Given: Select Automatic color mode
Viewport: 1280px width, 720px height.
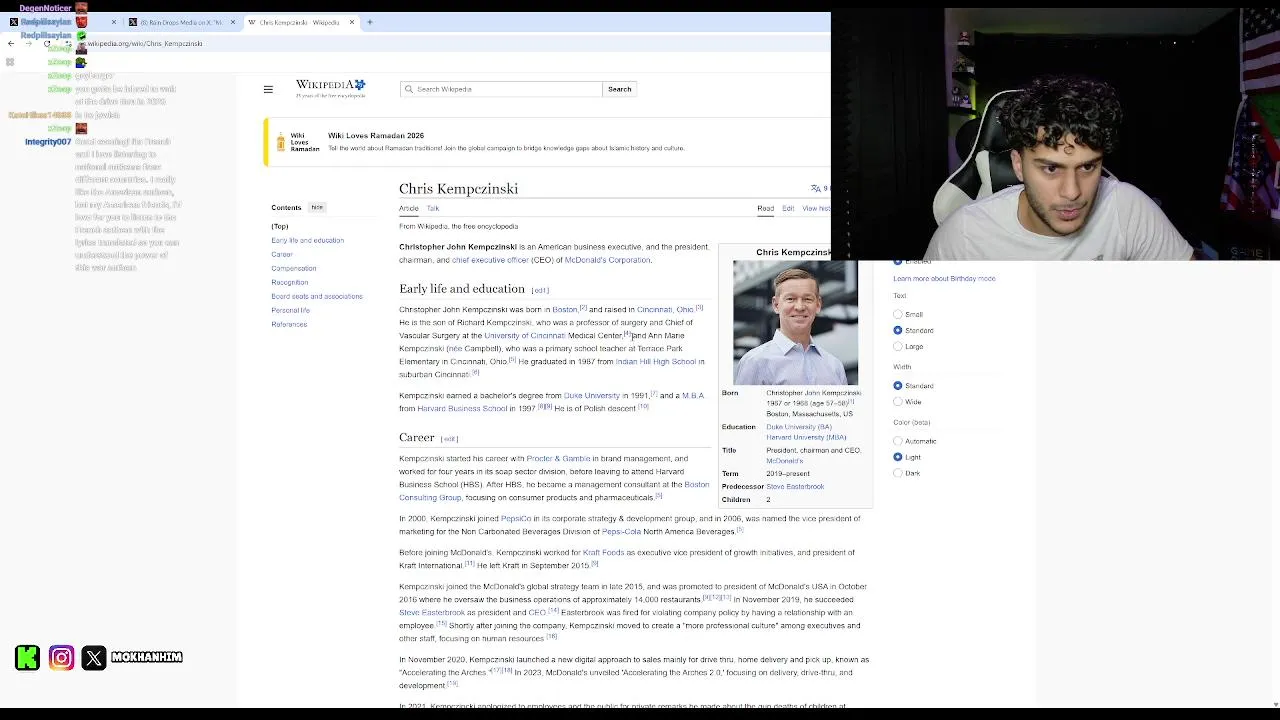Looking at the screenshot, I should click(x=898, y=441).
